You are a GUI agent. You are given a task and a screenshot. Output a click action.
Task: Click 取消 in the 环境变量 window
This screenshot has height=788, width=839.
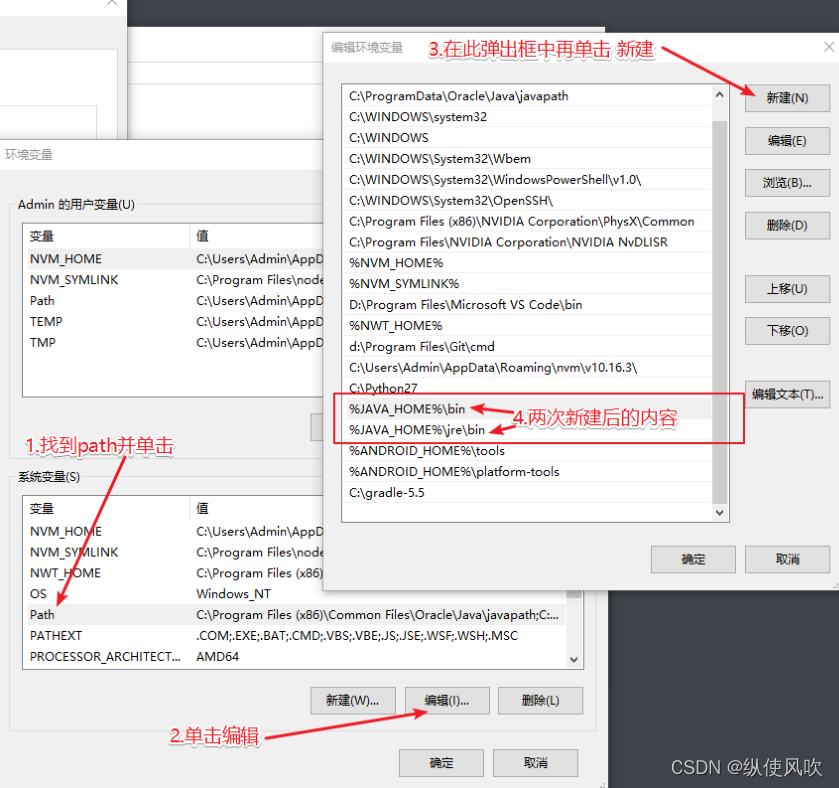click(535, 763)
